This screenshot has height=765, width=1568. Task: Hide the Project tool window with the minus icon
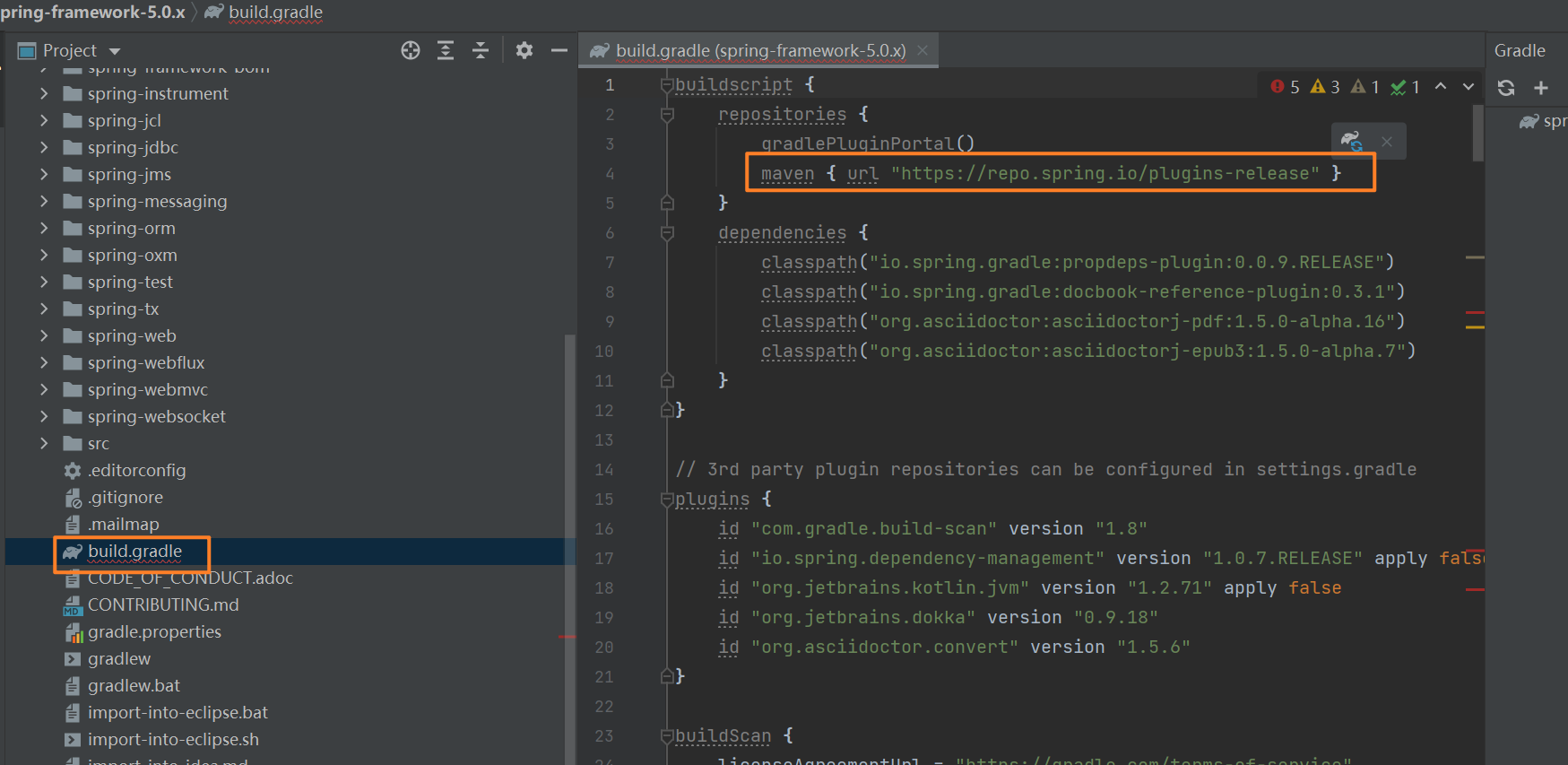point(559,50)
